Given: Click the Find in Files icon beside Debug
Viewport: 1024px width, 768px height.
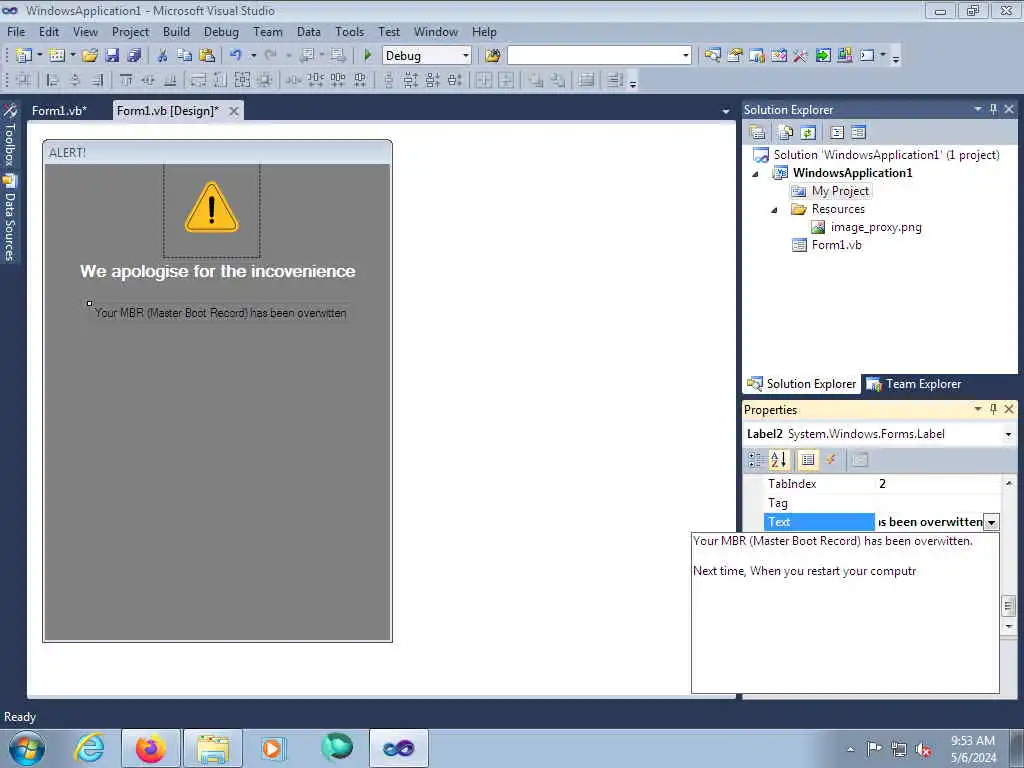Looking at the screenshot, I should click(x=493, y=56).
